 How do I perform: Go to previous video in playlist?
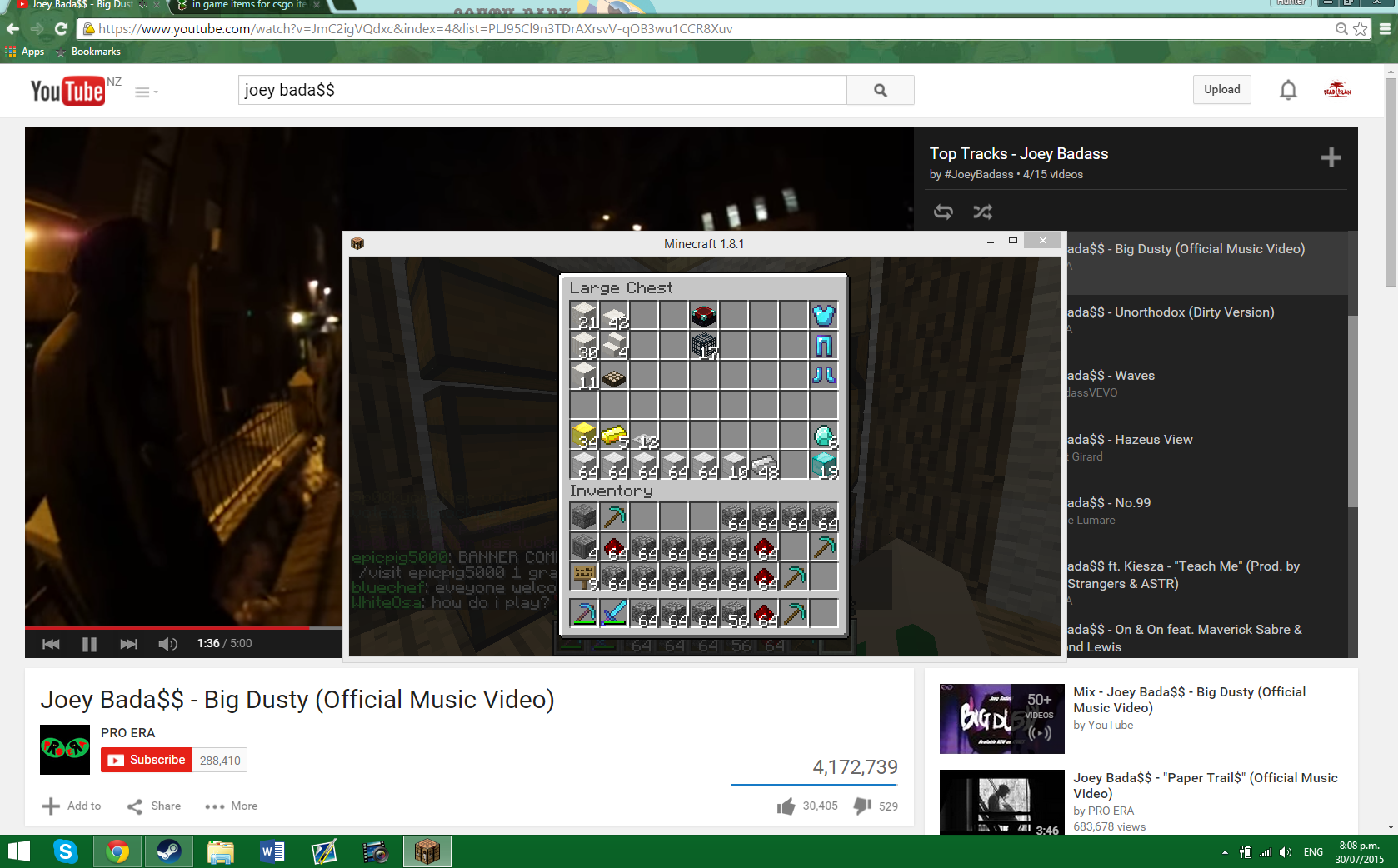point(51,644)
